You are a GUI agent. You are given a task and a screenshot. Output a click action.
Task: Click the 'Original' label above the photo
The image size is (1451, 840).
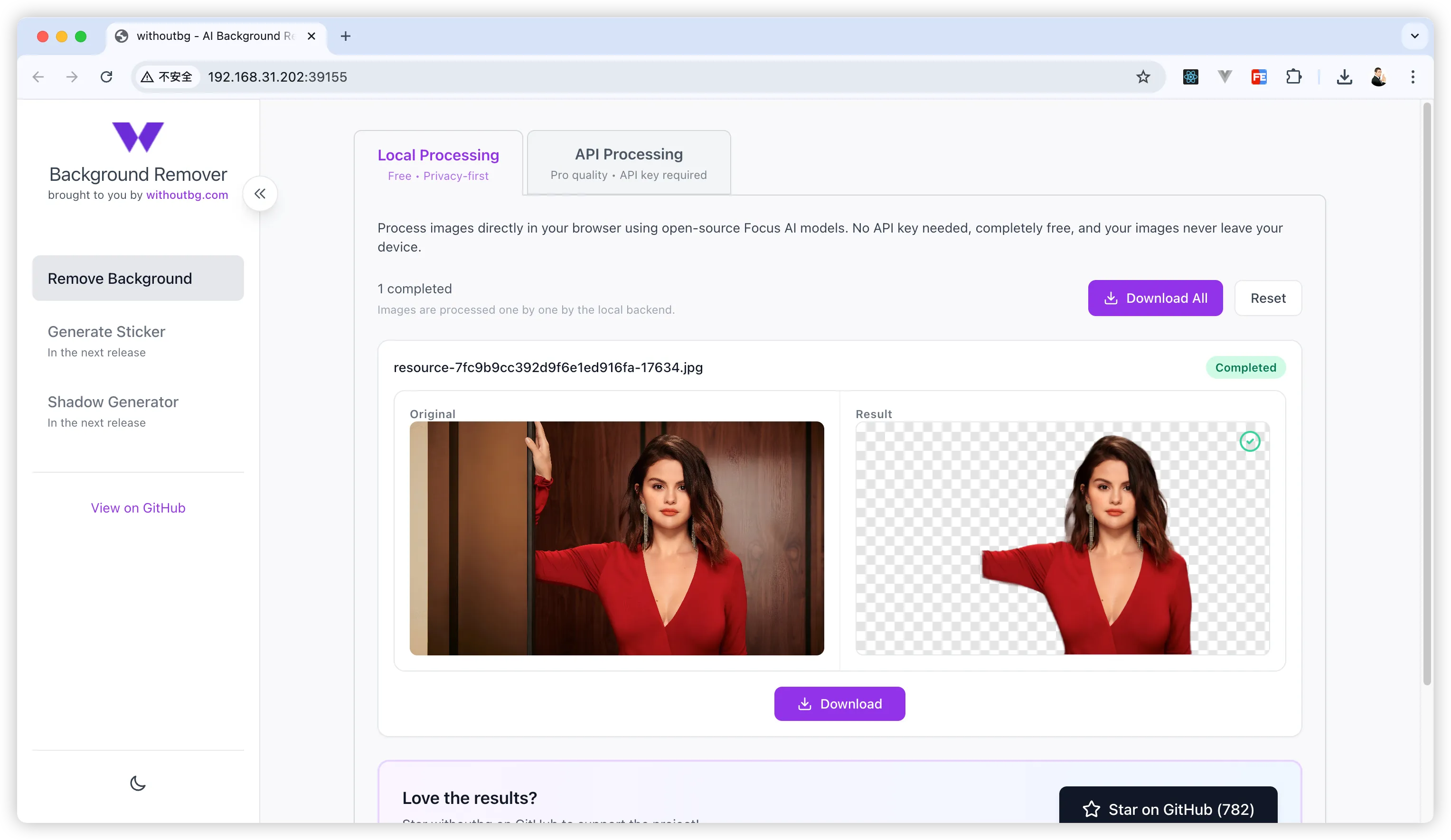click(433, 414)
